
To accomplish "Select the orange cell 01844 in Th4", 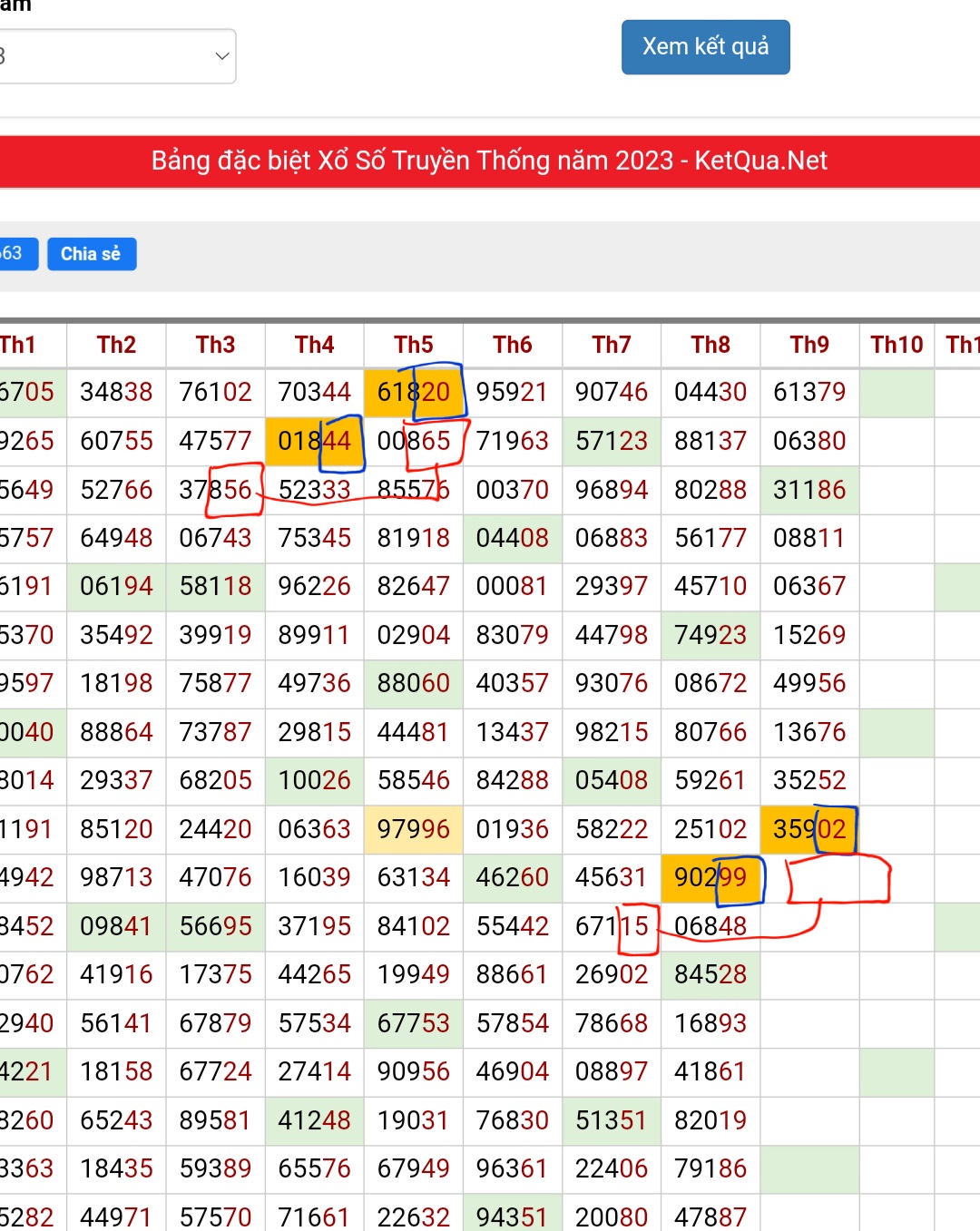I will coord(314,441).
